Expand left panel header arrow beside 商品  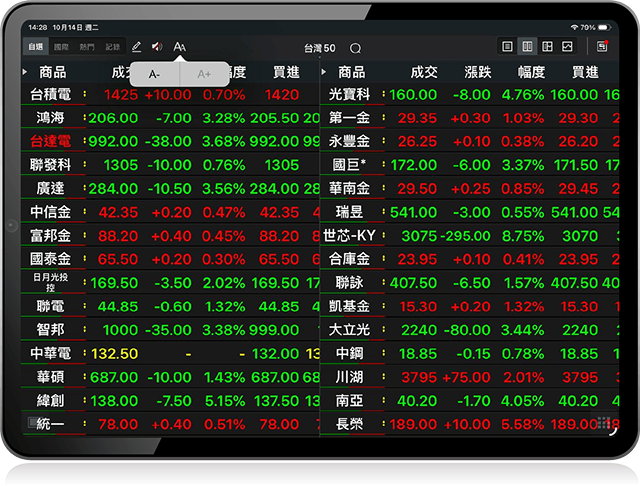pos(25,72)
